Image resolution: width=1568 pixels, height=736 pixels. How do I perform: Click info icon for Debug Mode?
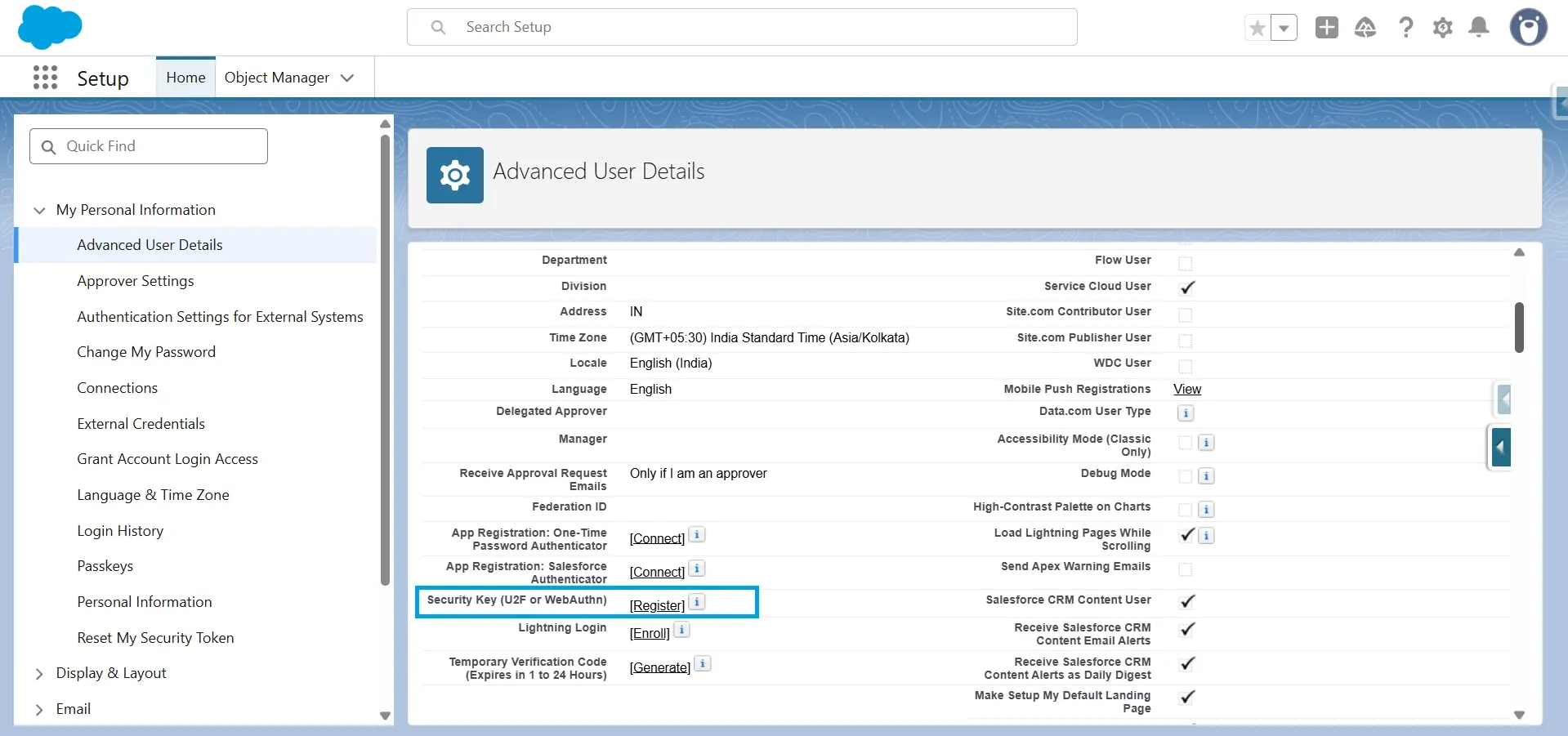(x=1206, y=476)
